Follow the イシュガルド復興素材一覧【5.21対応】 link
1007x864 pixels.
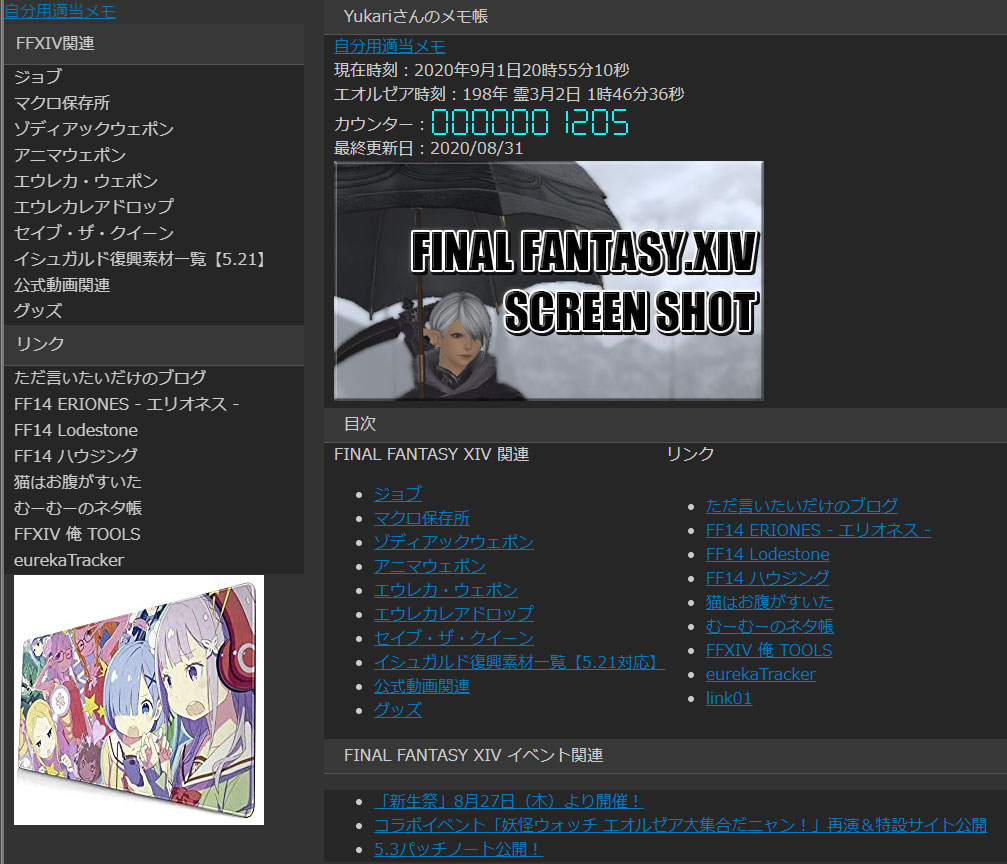519,662
